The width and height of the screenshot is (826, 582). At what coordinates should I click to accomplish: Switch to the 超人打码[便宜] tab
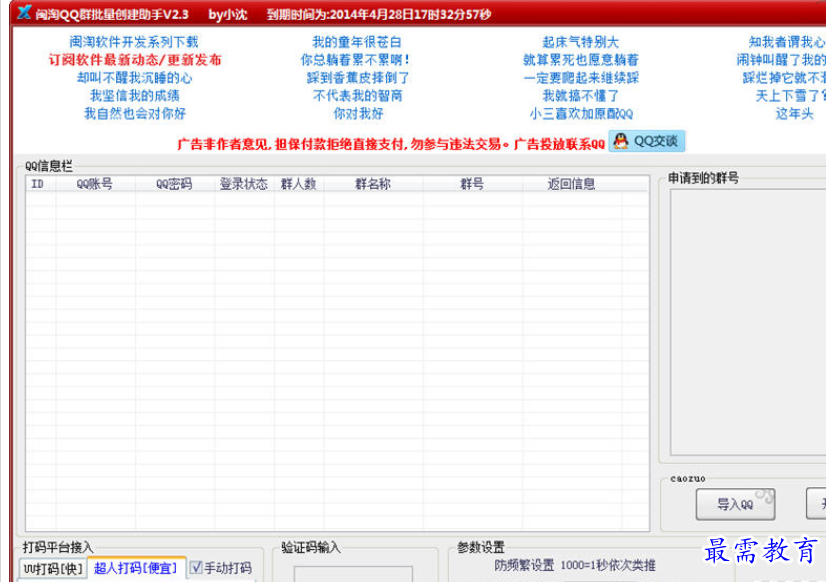pos(136,568)
